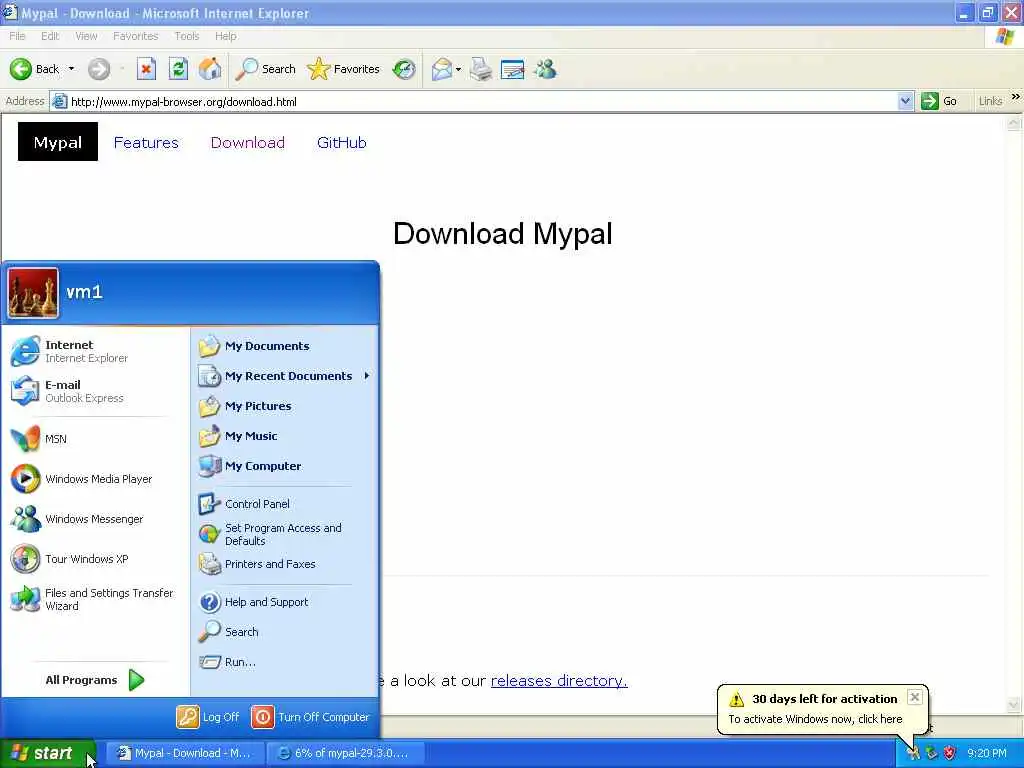Open My Computer

coord(284,466)
